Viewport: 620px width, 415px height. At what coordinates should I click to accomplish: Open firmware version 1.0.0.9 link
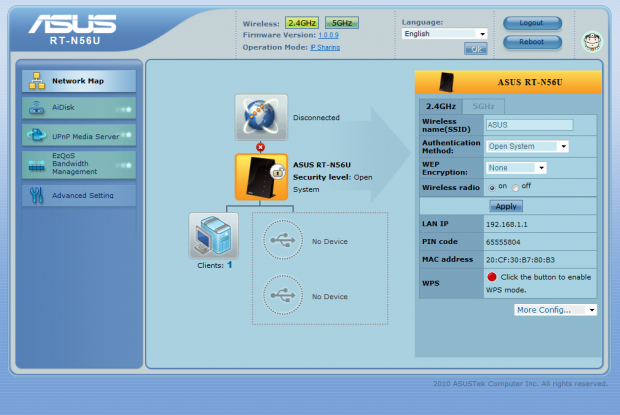pos(328,35)
